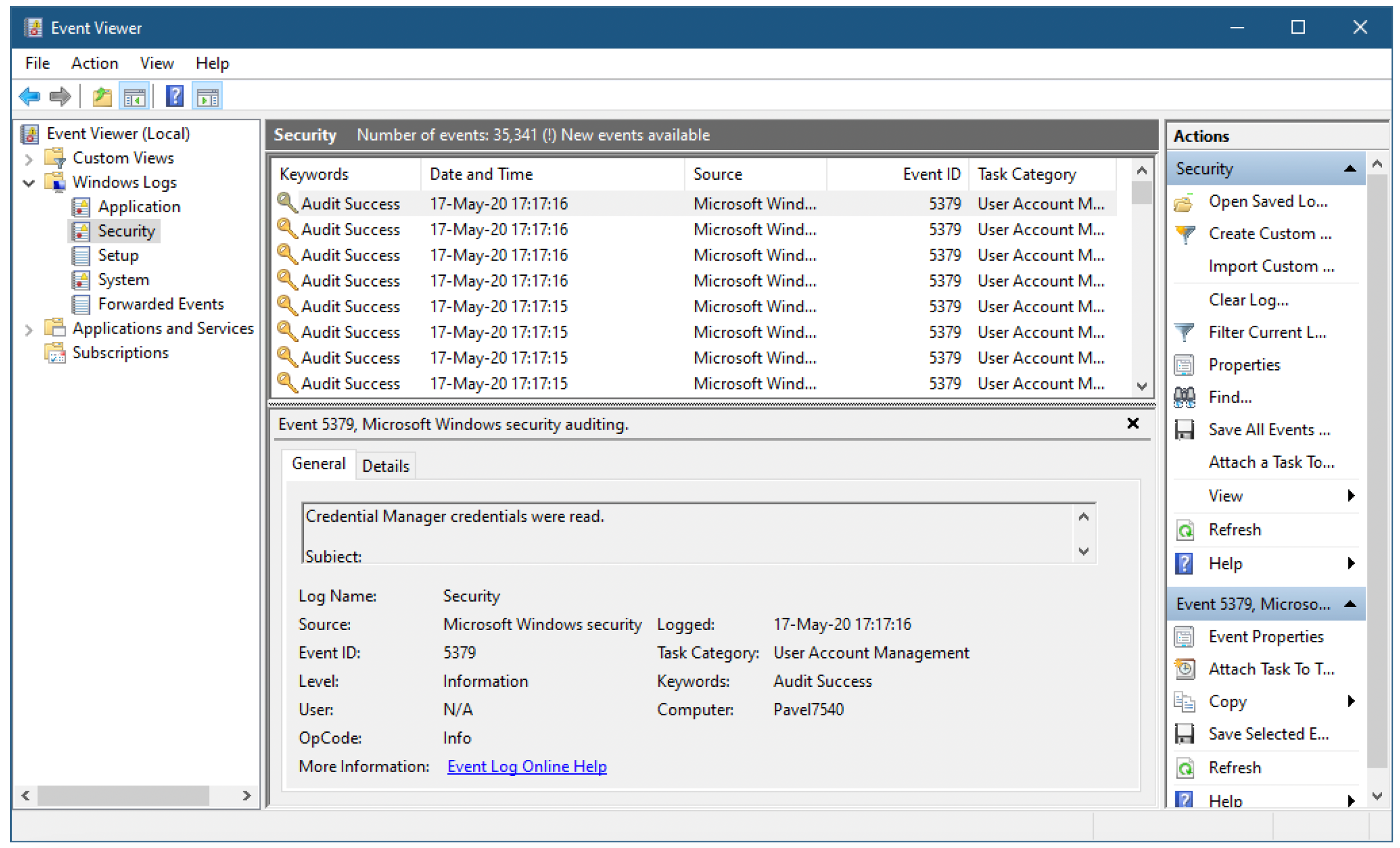Open Event Properties in Actions pane
The image size is (1400, 848).
[x=1266, y=637]
